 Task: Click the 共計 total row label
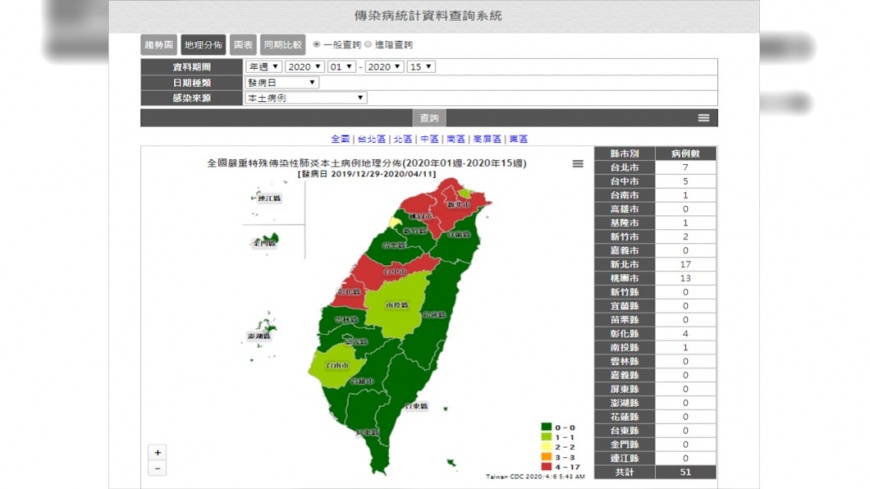point(625,472)
